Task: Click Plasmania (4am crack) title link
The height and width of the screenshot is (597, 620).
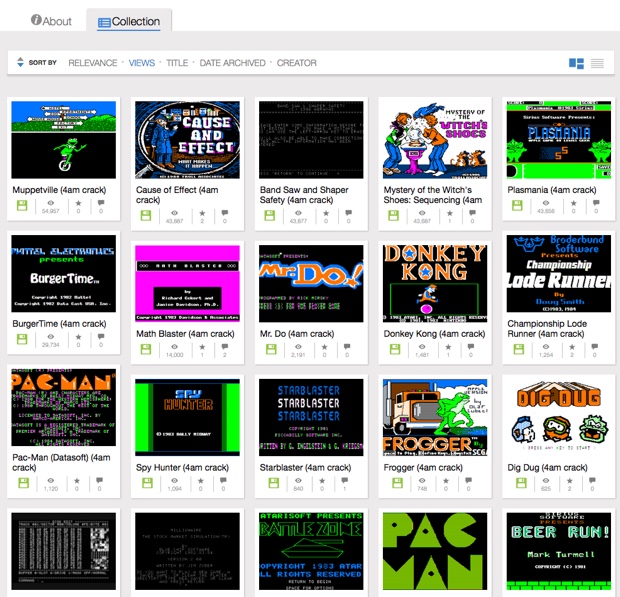Action: 552,190
